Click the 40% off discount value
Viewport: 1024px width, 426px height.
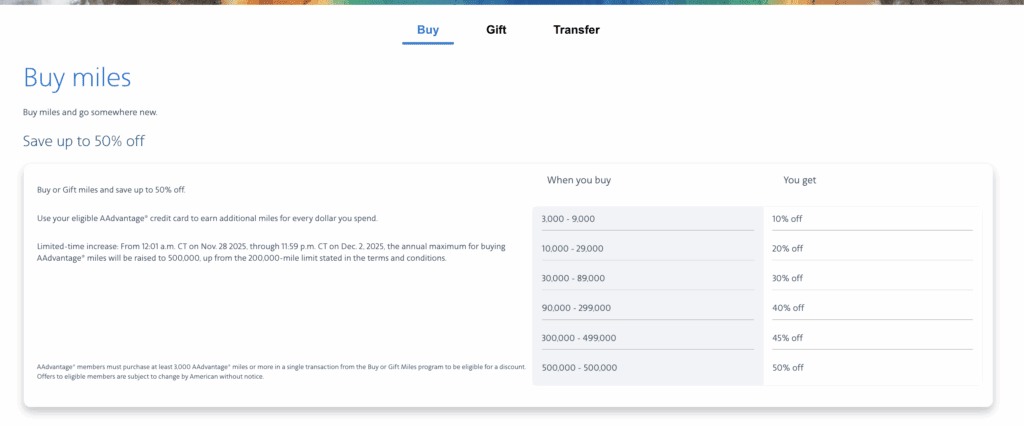(x=788, y=308)
